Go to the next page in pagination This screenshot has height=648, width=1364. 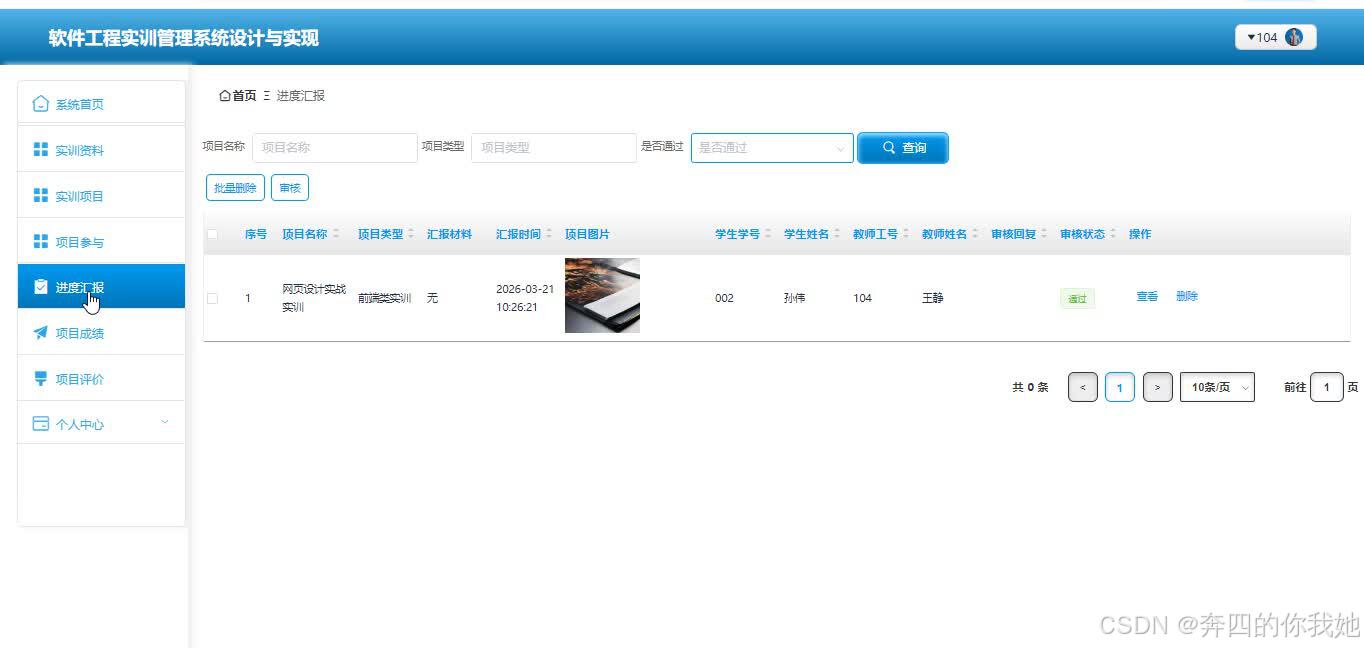[1158, 387]
